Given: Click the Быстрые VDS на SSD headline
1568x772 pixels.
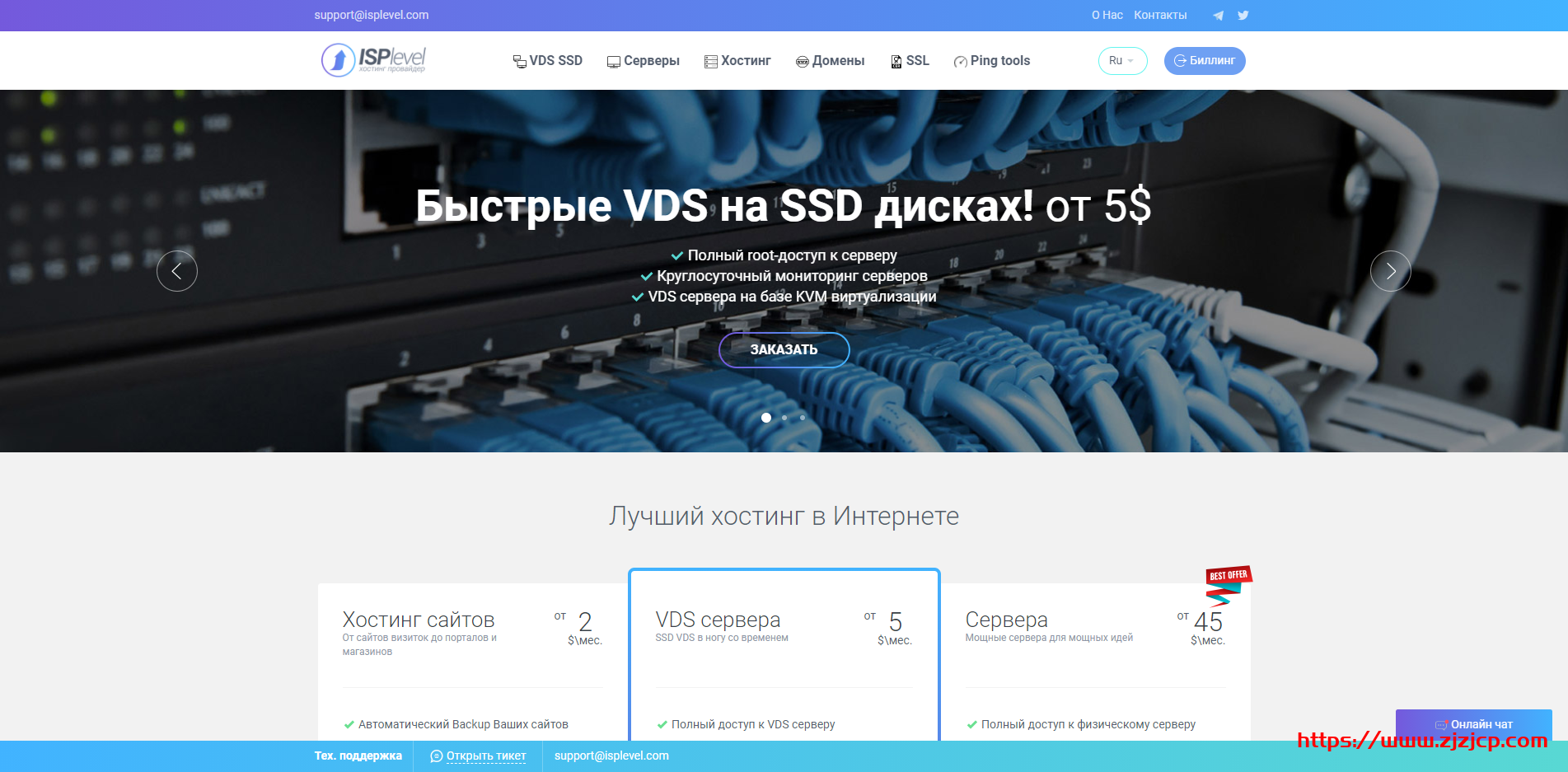Looking at the screenshot, I should point(784,206).
